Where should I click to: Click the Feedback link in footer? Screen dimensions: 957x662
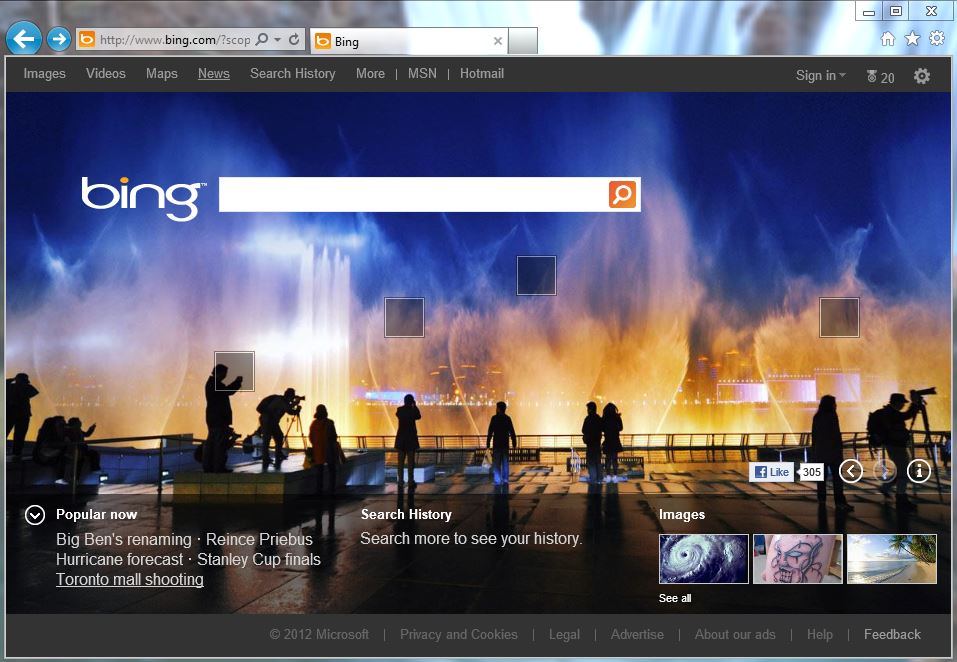coord(892,634)
